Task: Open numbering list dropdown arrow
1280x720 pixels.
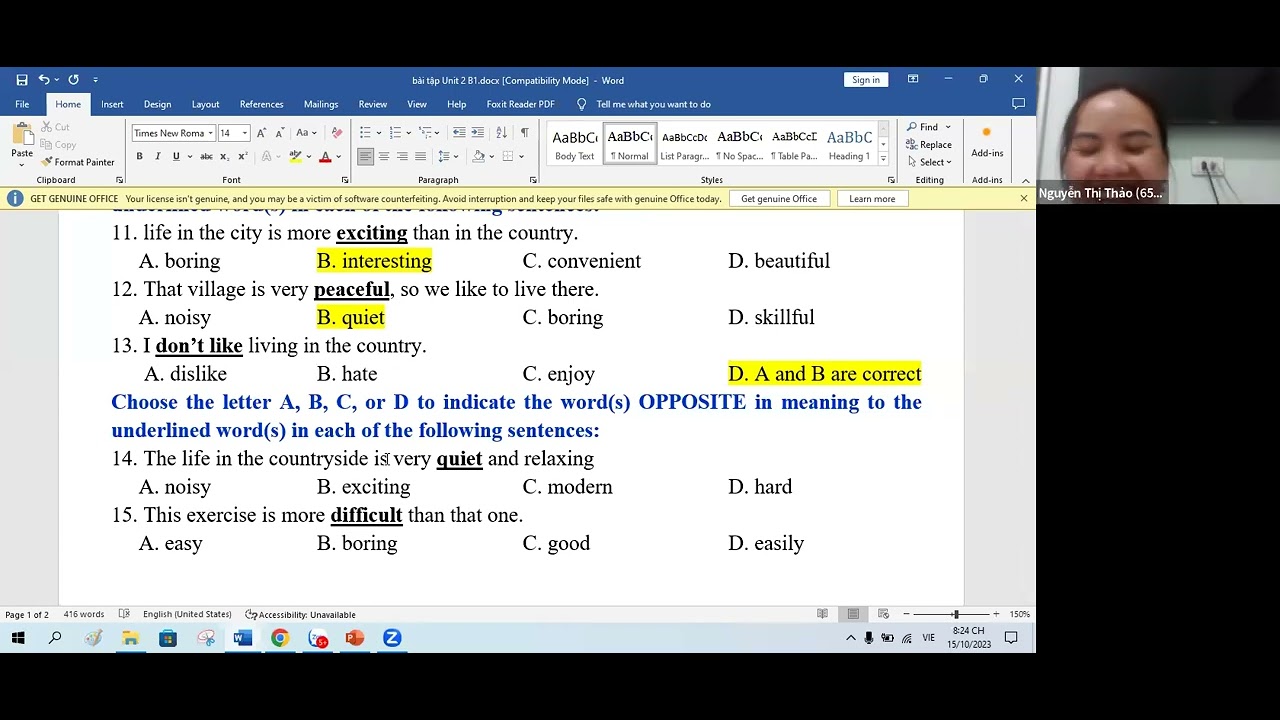Action: tap(408, 133)
